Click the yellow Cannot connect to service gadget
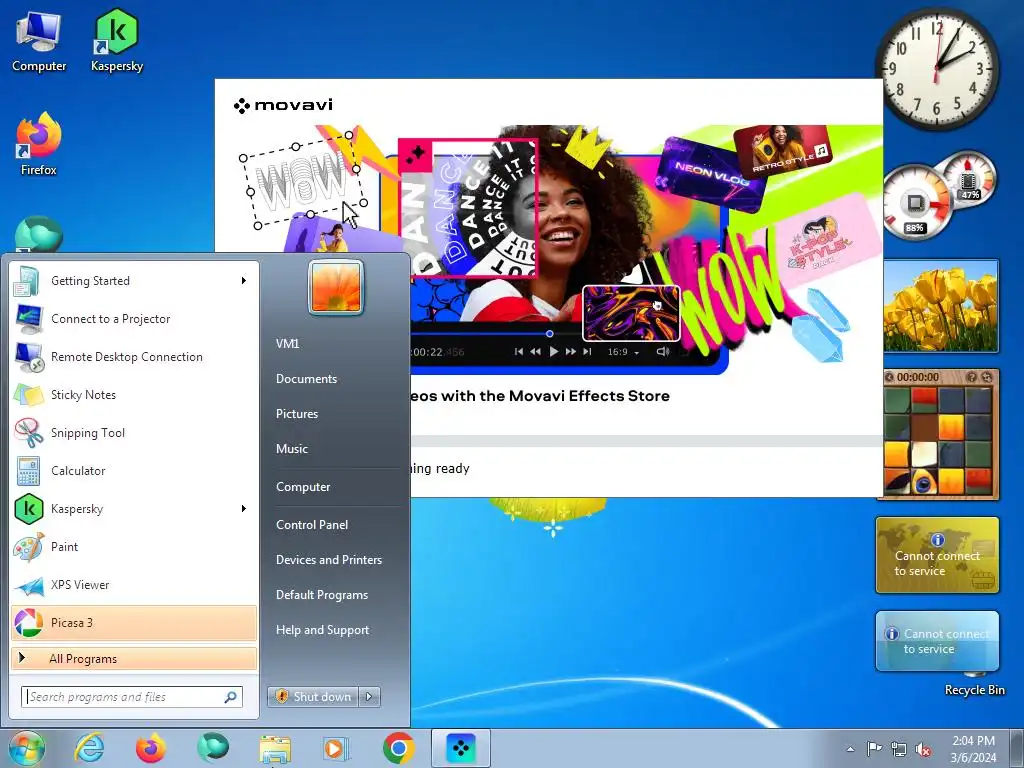The height and width of the screenshot is (768, 1024). pos(937,555)
